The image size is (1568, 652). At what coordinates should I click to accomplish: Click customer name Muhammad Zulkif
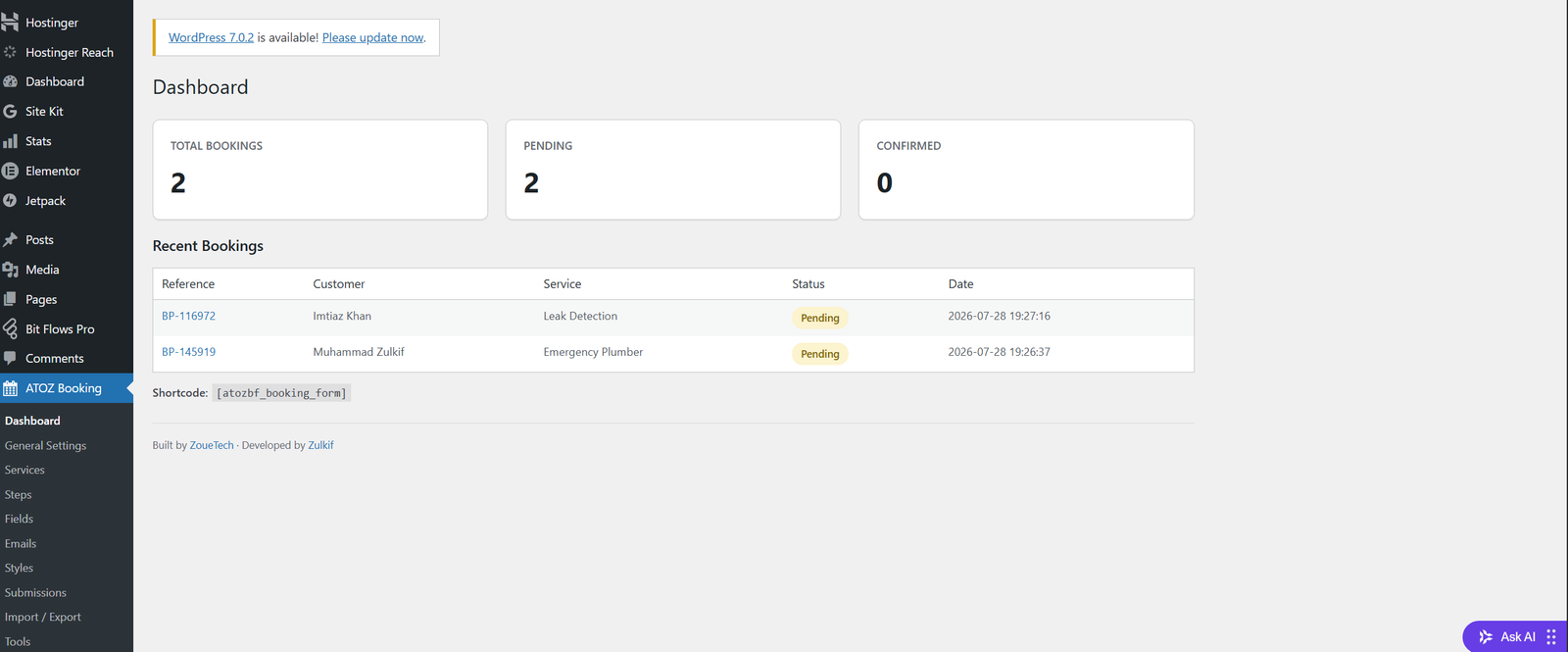click(x=359, y=352)
